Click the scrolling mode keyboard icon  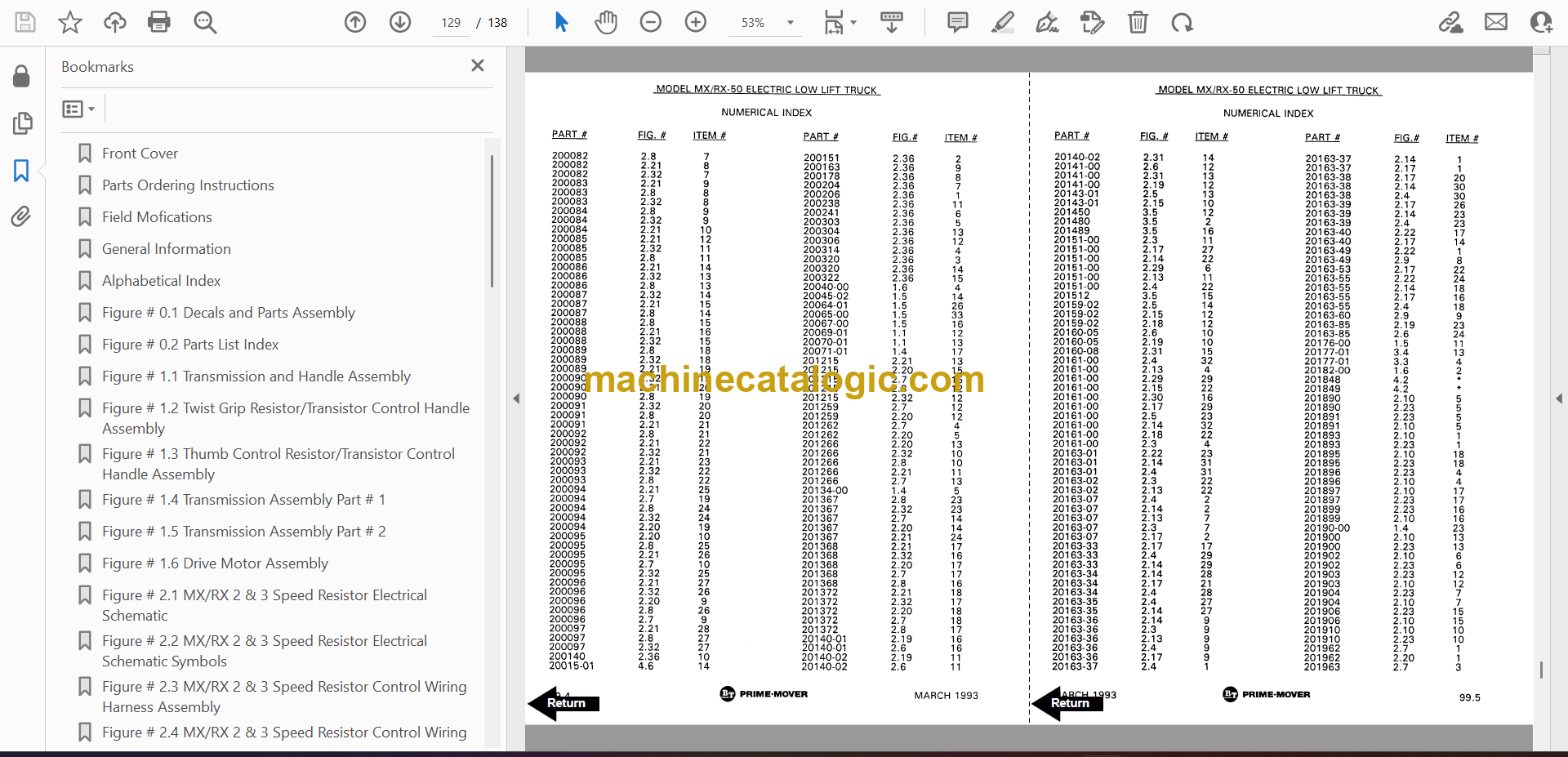click(892, 22)
